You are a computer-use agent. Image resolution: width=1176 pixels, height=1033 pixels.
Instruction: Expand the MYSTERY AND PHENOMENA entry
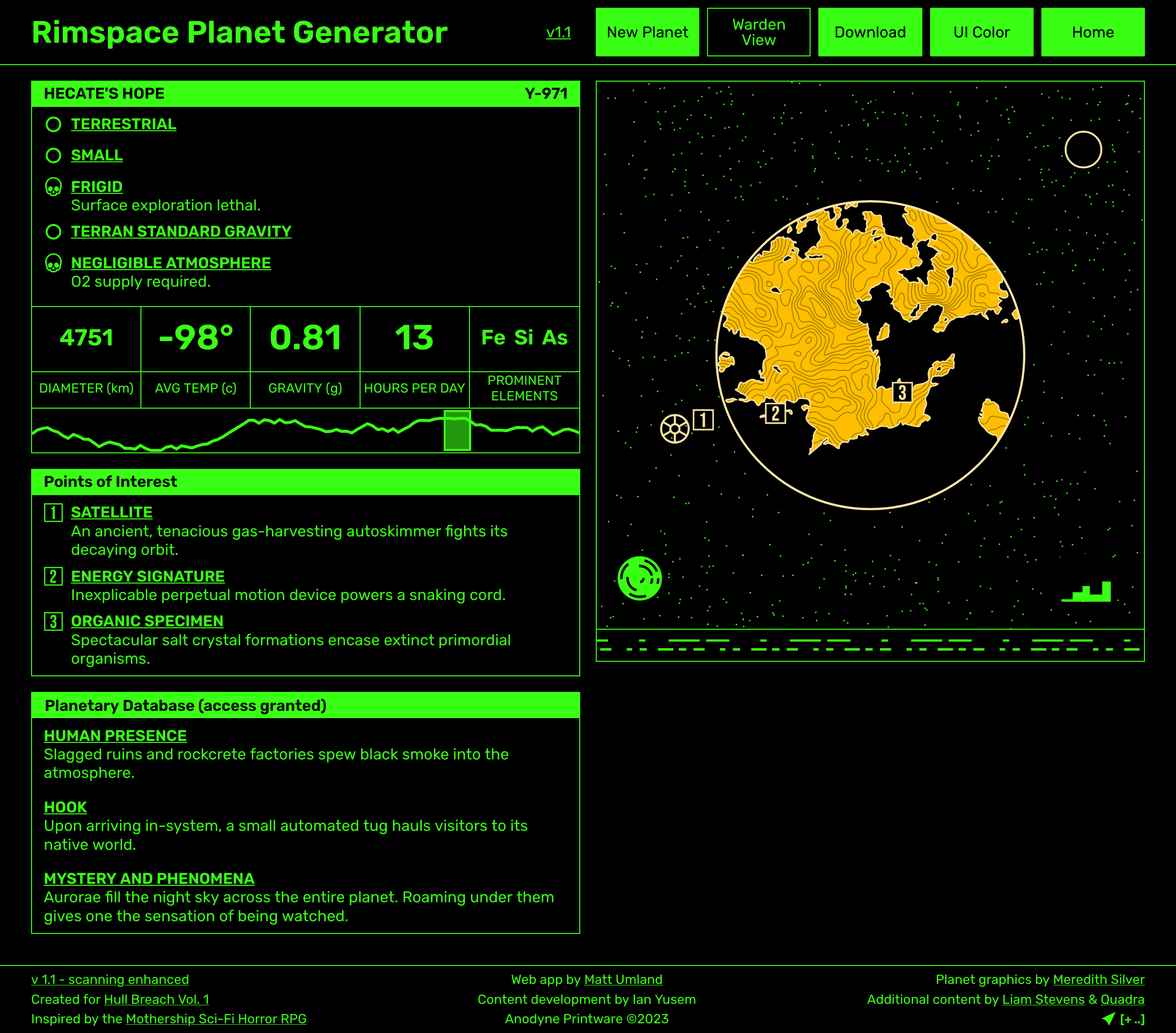(148, 879)
